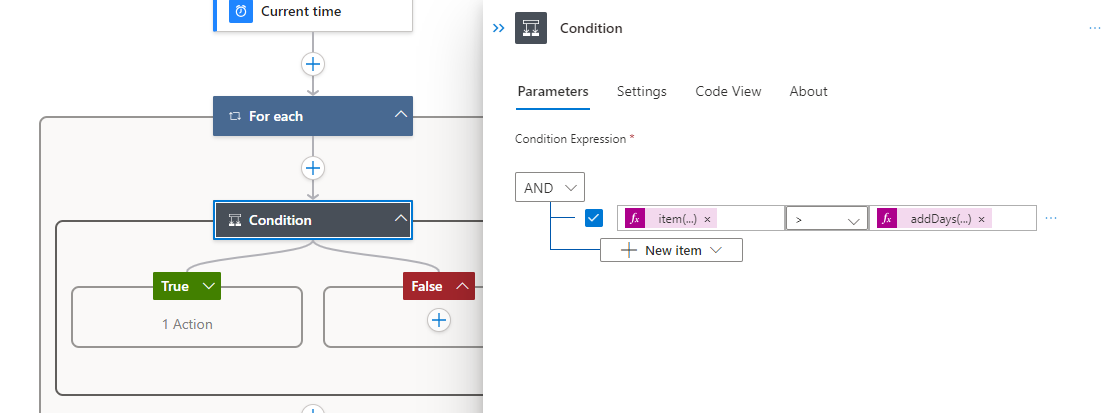Collapse the Condition details panel with chevrons
The image size is (1104, 413).
[498, 28]
